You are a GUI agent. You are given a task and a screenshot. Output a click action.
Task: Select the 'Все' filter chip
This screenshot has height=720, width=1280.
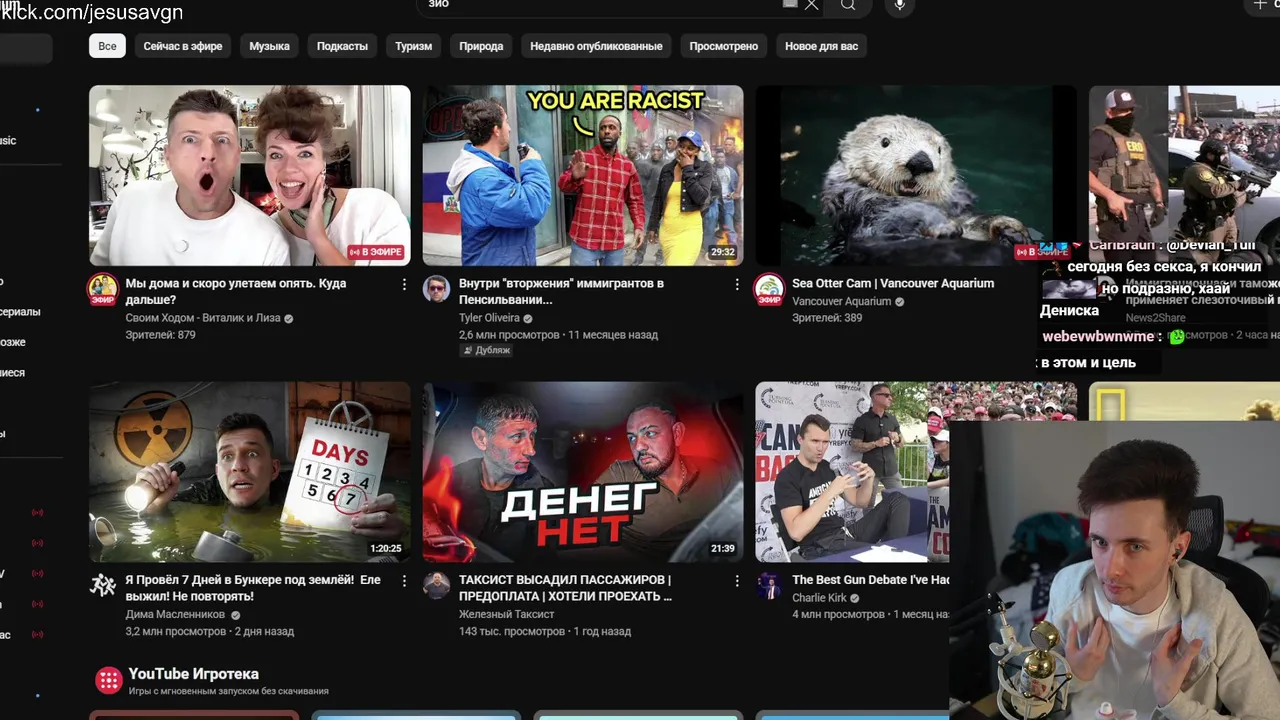(x=107, y=46)
